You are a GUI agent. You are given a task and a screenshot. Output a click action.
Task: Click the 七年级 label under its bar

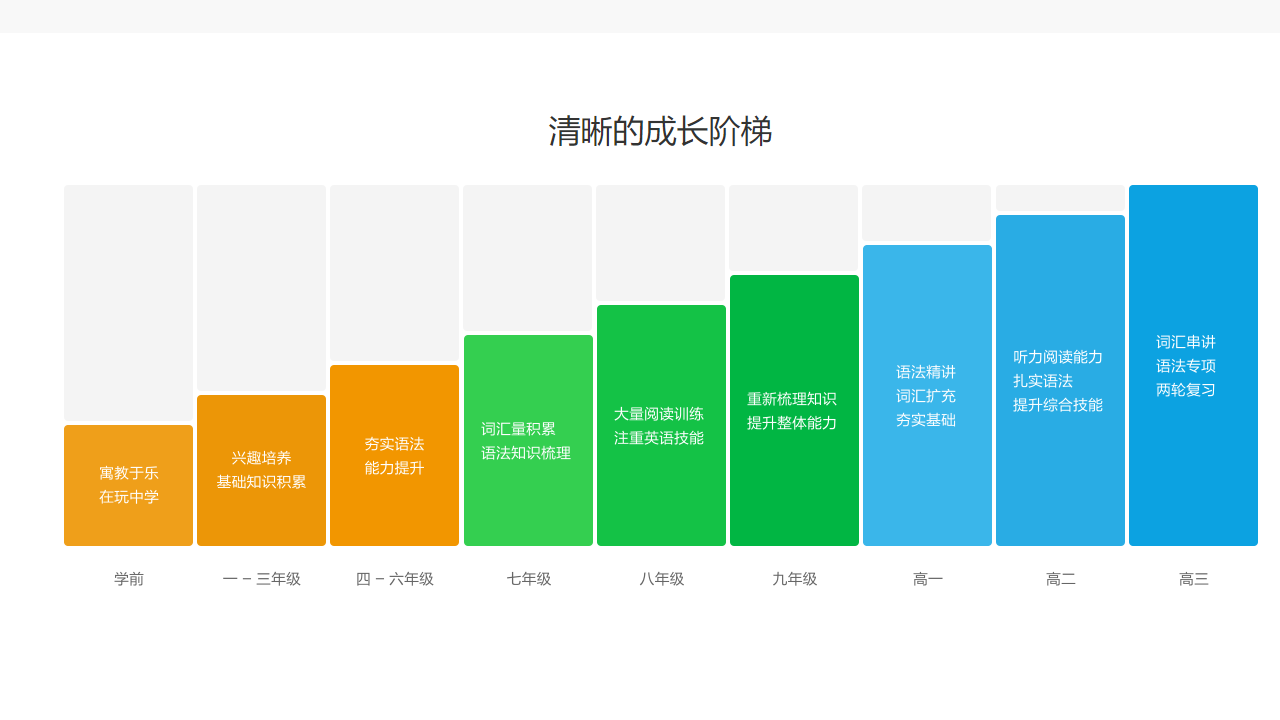(527, 578)
